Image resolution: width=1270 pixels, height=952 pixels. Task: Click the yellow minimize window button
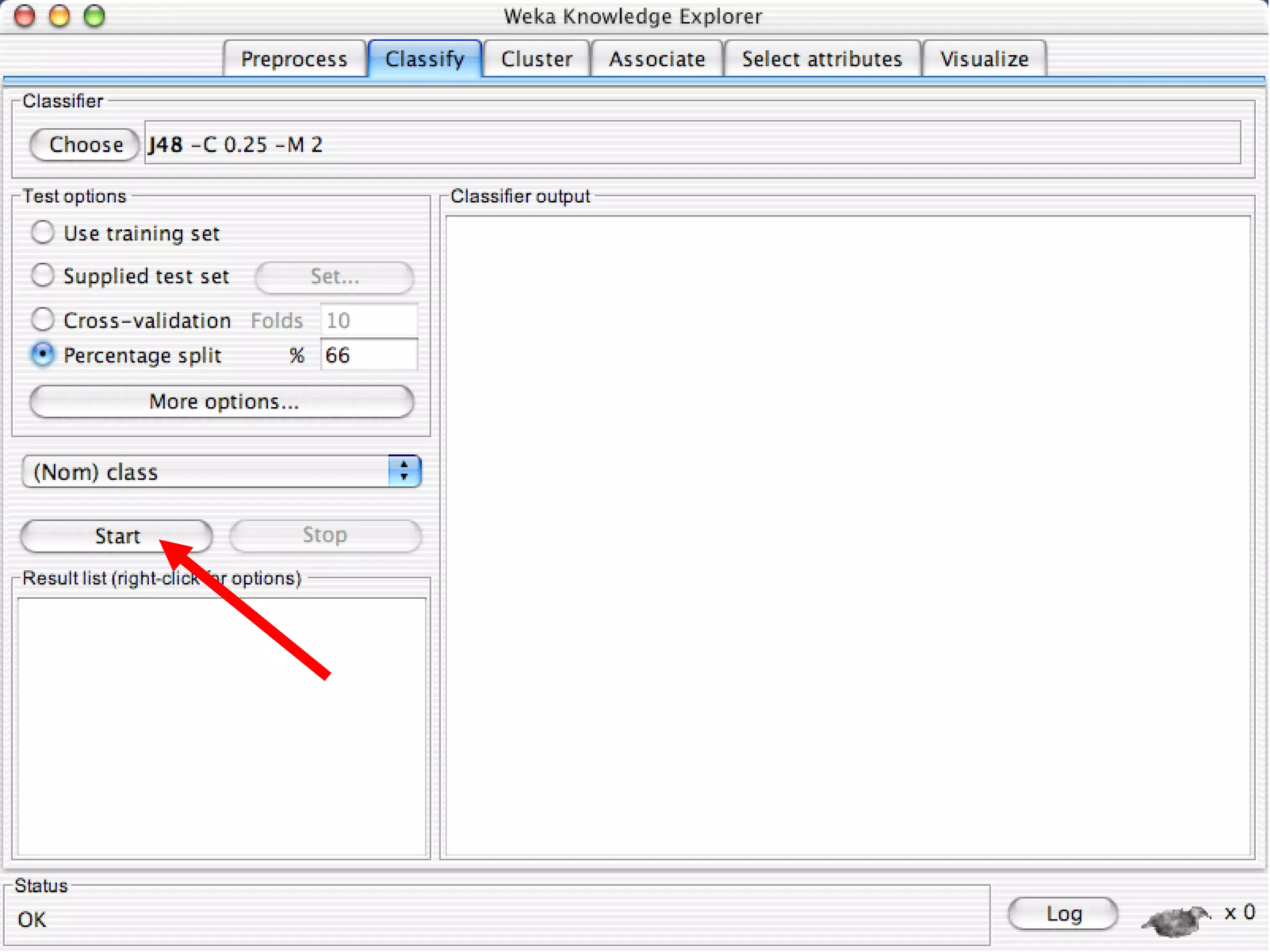coord(60,16)
